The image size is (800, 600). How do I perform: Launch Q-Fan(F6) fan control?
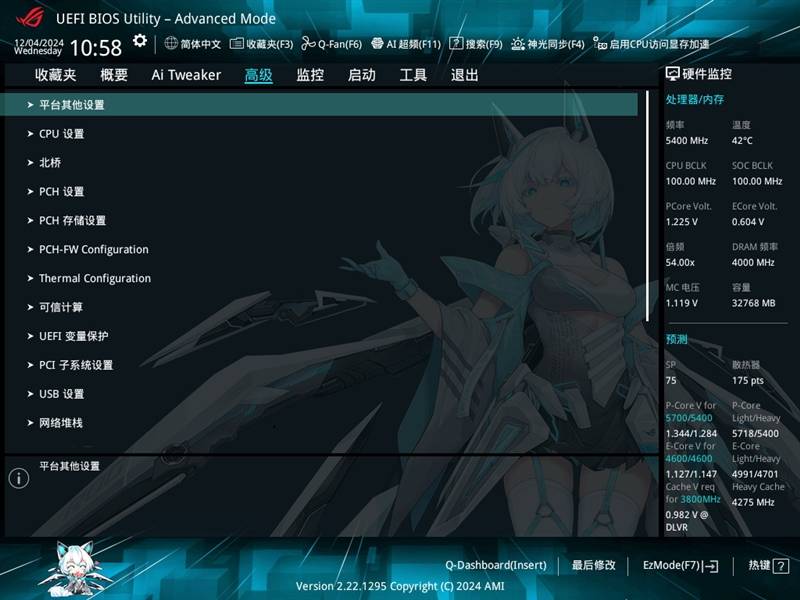[309, 44]
